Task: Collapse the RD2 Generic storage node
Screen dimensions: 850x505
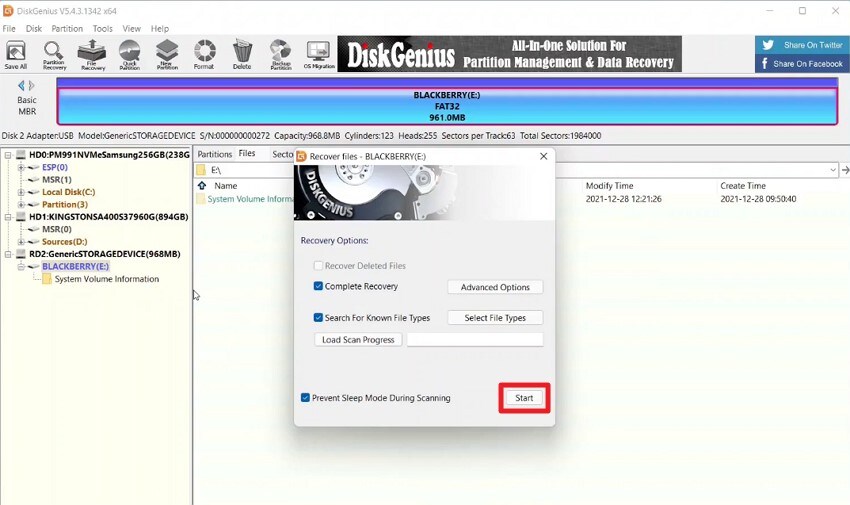Action: [8, 254]
